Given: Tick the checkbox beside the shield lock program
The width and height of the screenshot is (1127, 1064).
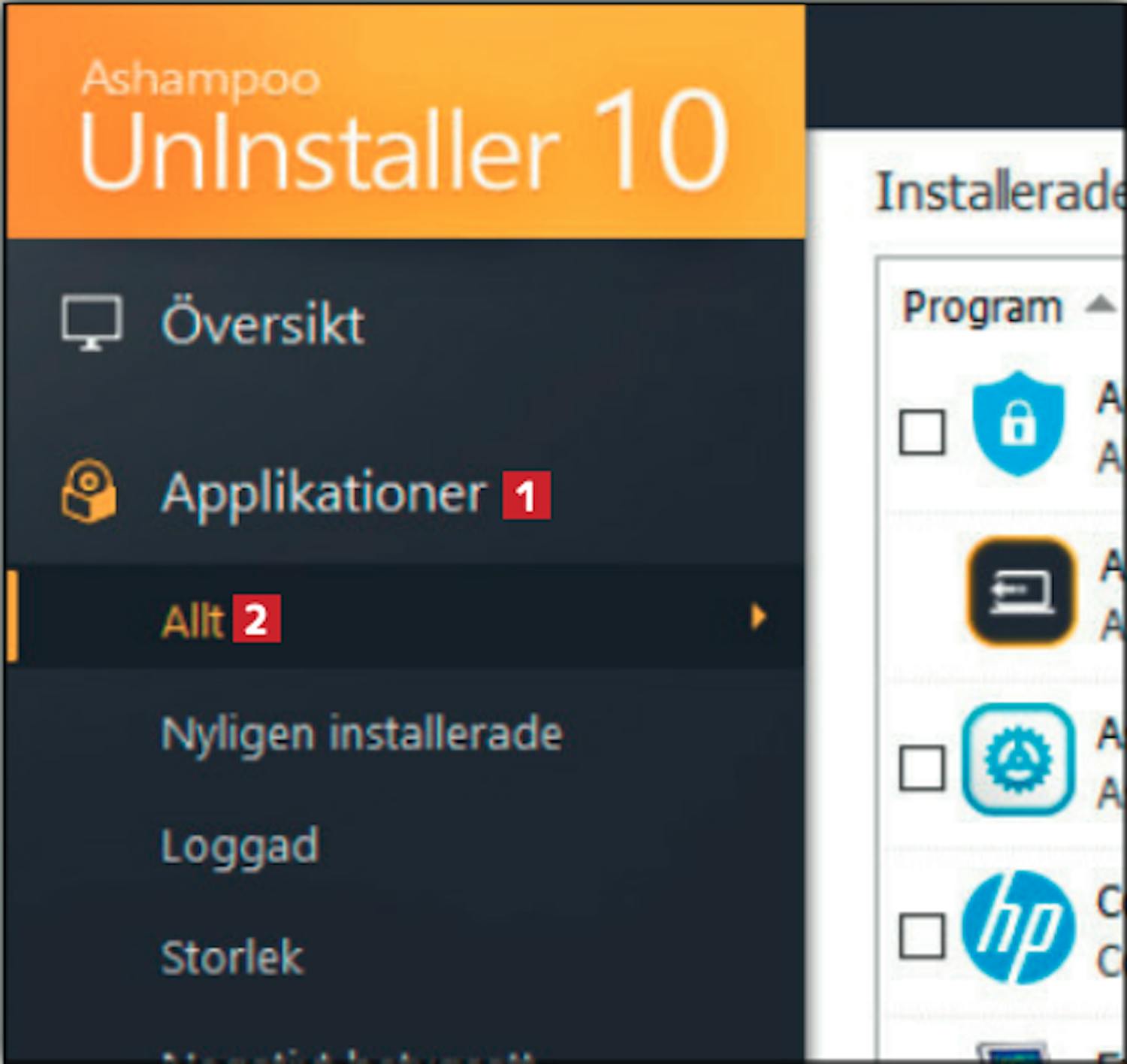Looking at the screenshot, I should coord(922,432).
